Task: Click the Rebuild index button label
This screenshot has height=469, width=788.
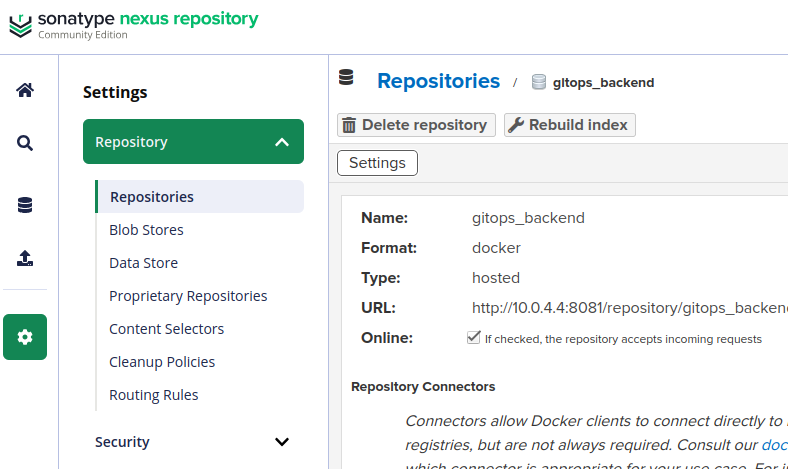Action: pyautogui.click(x=578, y=125)
